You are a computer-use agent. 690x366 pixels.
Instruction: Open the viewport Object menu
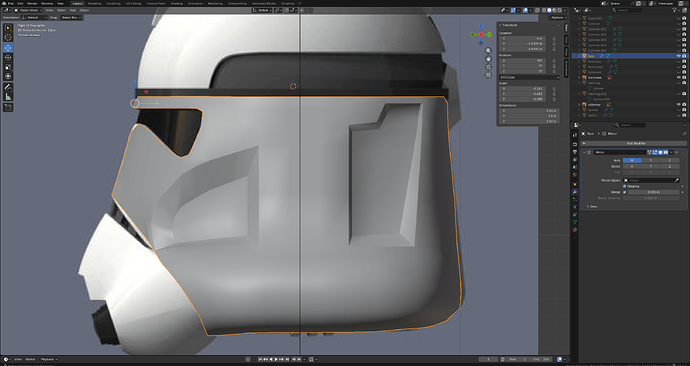84,10
